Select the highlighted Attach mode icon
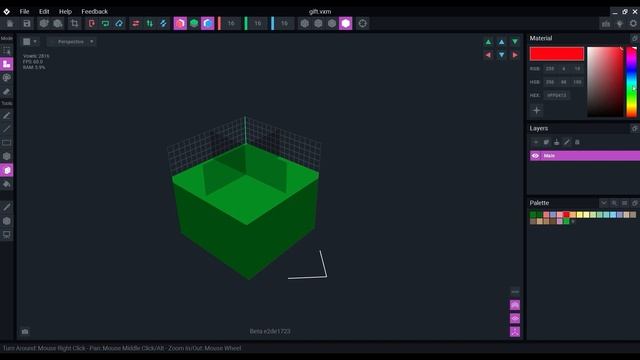The width and height of the screenshot is (640, 360). click(7, 64)
